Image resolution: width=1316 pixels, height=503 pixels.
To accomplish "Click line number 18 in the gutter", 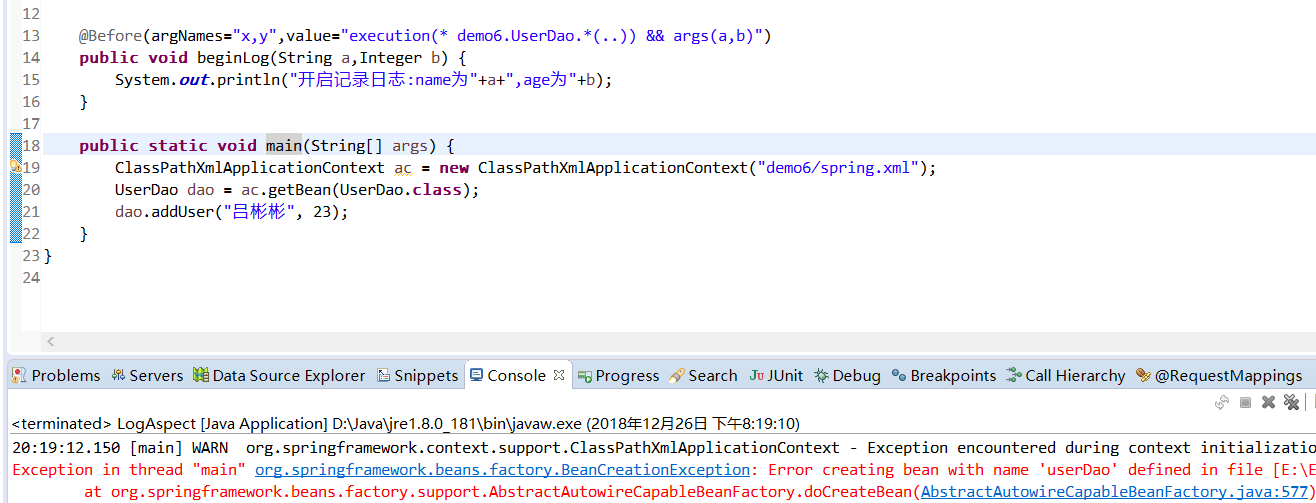I will (x=31, y=146).
